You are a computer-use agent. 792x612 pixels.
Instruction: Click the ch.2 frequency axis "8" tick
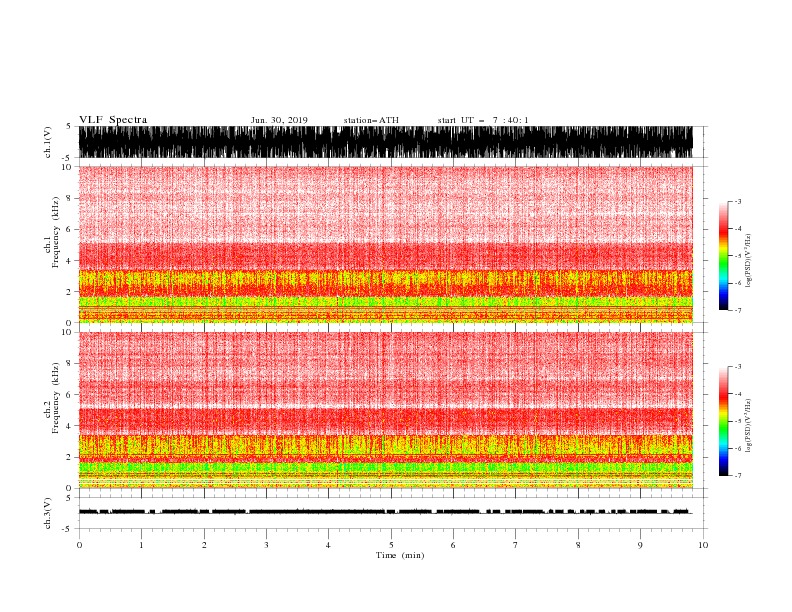[69, 364]
